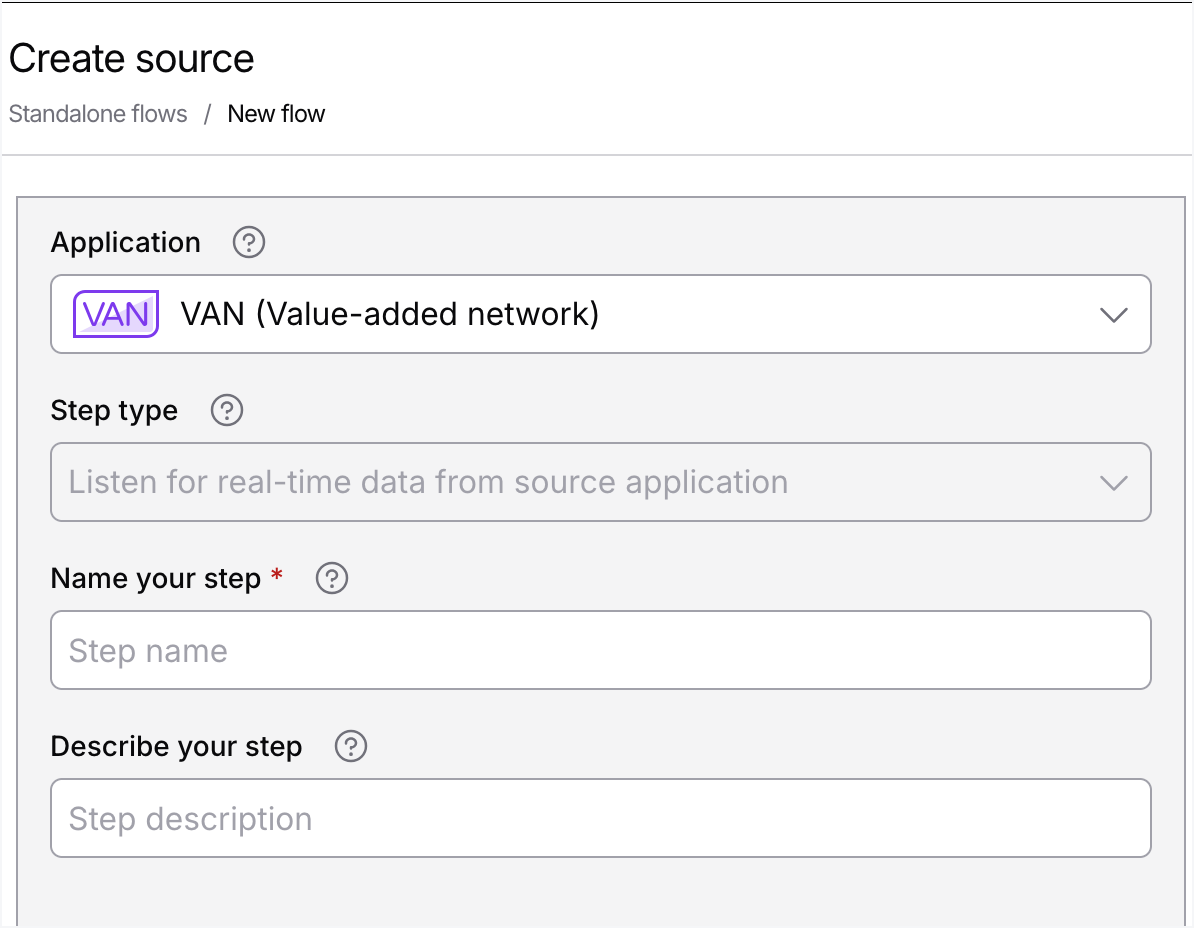Click the purple VAN application logo

116,314
